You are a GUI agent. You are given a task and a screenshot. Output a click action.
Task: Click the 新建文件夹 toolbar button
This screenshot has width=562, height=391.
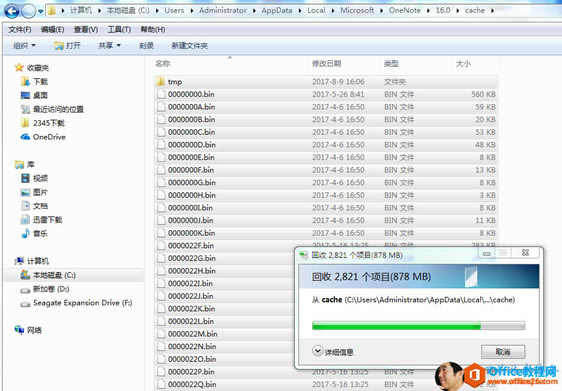tap(190, 46)
